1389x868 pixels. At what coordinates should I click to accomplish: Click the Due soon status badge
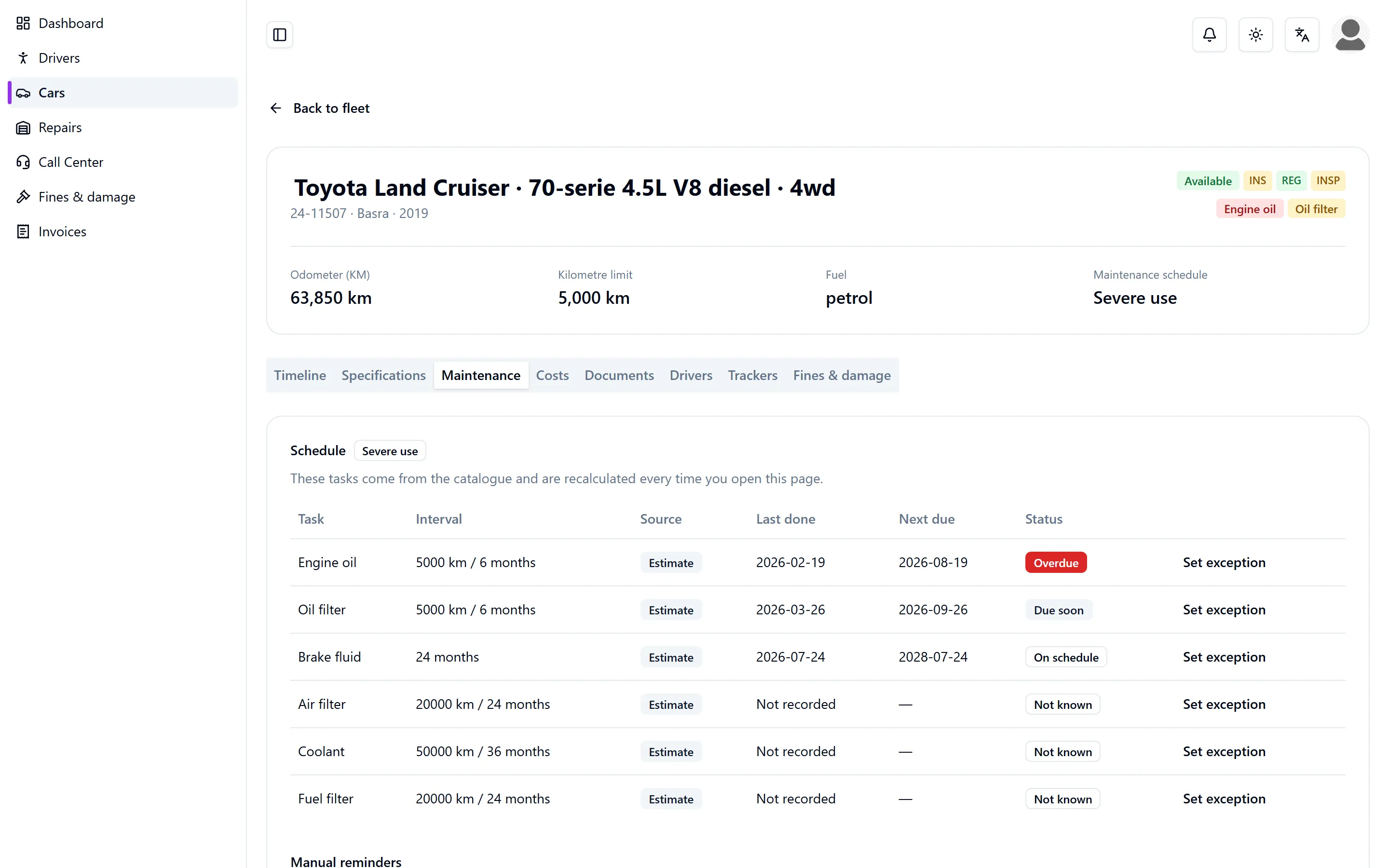[x=1059, y=610]
